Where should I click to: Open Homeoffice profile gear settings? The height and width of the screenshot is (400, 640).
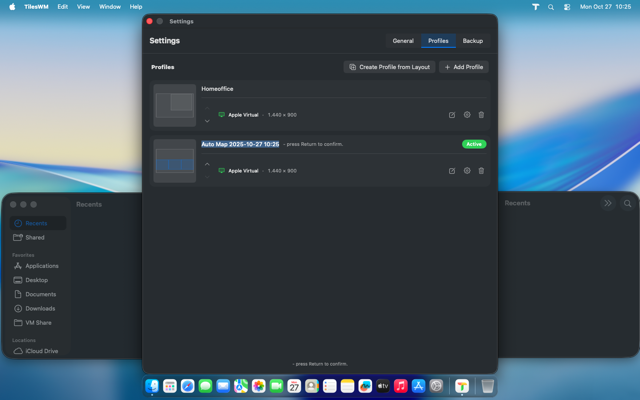coord(467,115)
